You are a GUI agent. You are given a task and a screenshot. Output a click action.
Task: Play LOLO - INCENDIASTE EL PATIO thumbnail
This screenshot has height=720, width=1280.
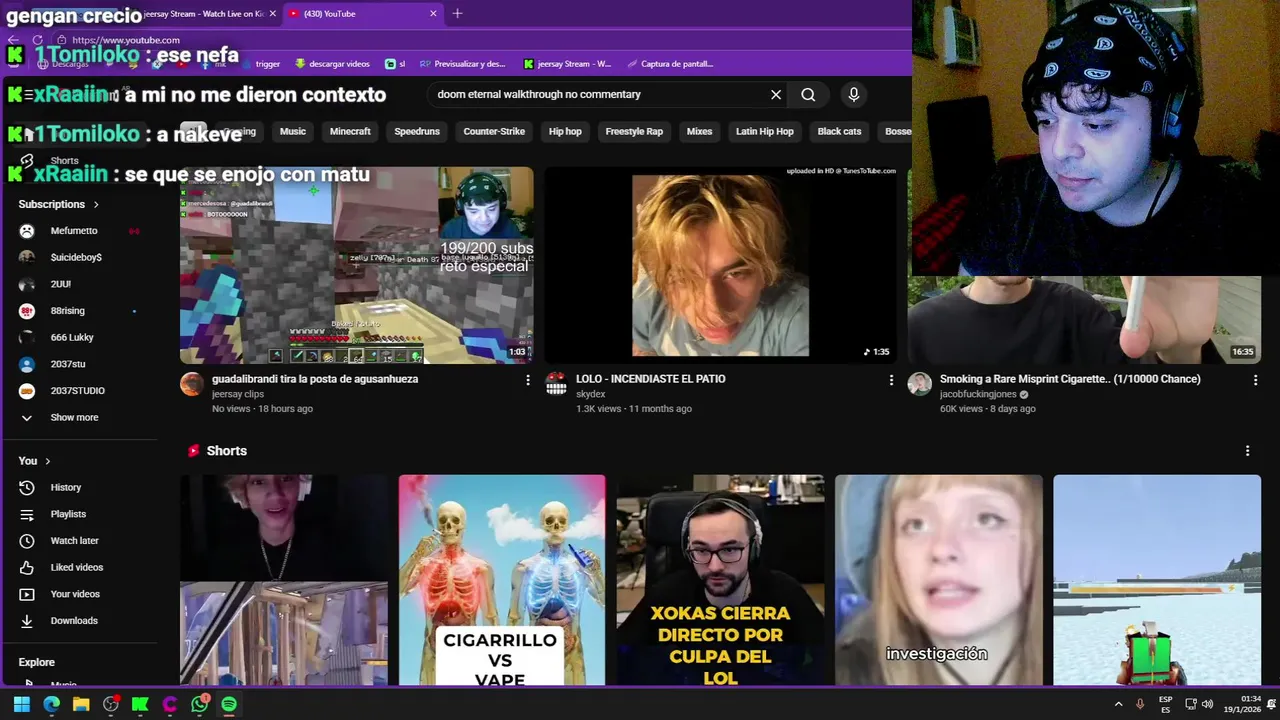tap(720, 265)
